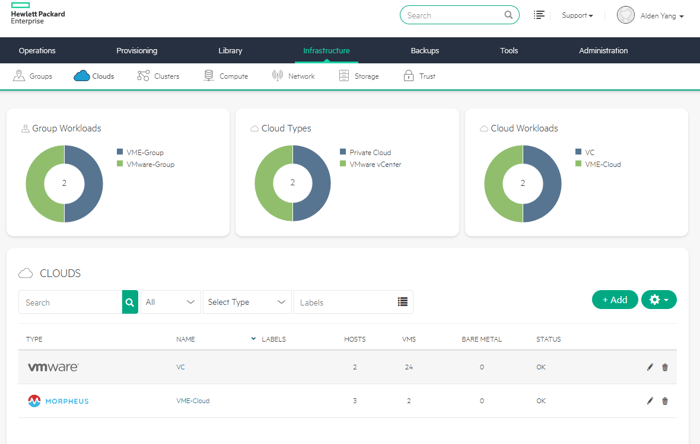700x444 pixels.
Task: Open the activity list icon in header
Action: pyautogui.click(x=539, y=15)
